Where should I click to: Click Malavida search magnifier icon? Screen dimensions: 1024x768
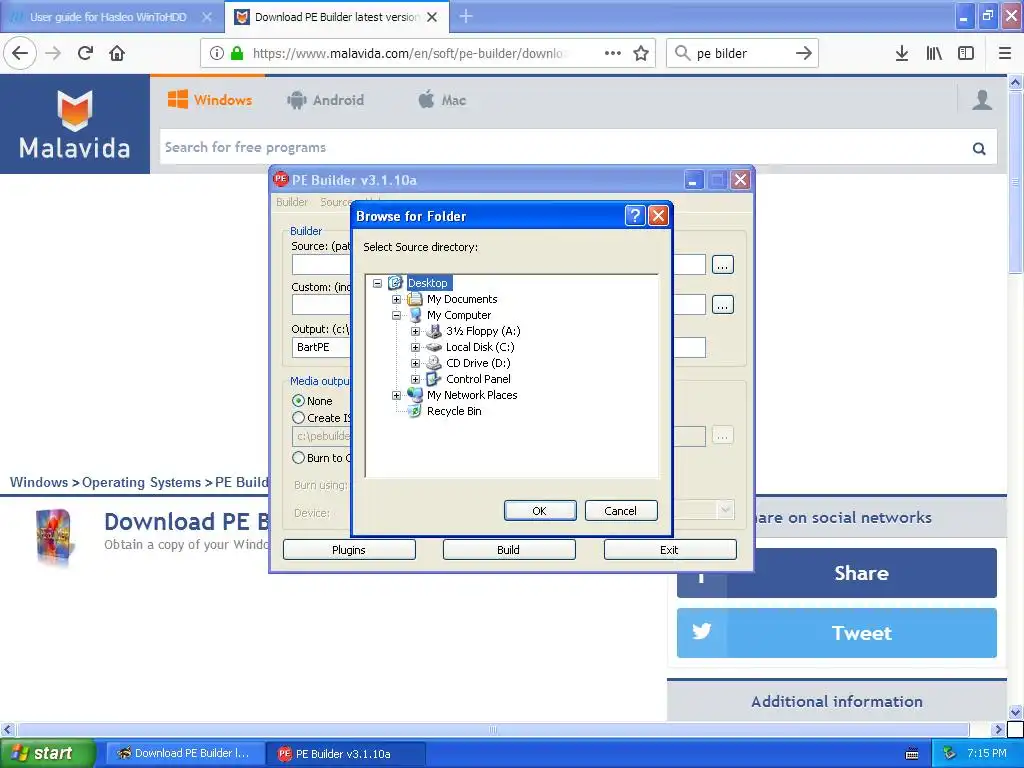coord(979,148)
